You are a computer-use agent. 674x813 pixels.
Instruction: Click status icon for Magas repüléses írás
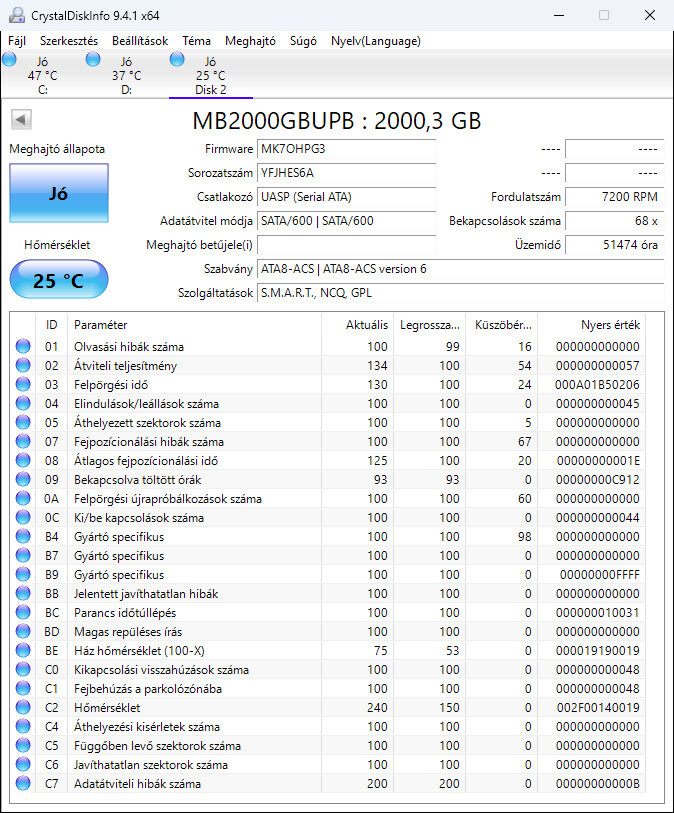tap(23, 631)
